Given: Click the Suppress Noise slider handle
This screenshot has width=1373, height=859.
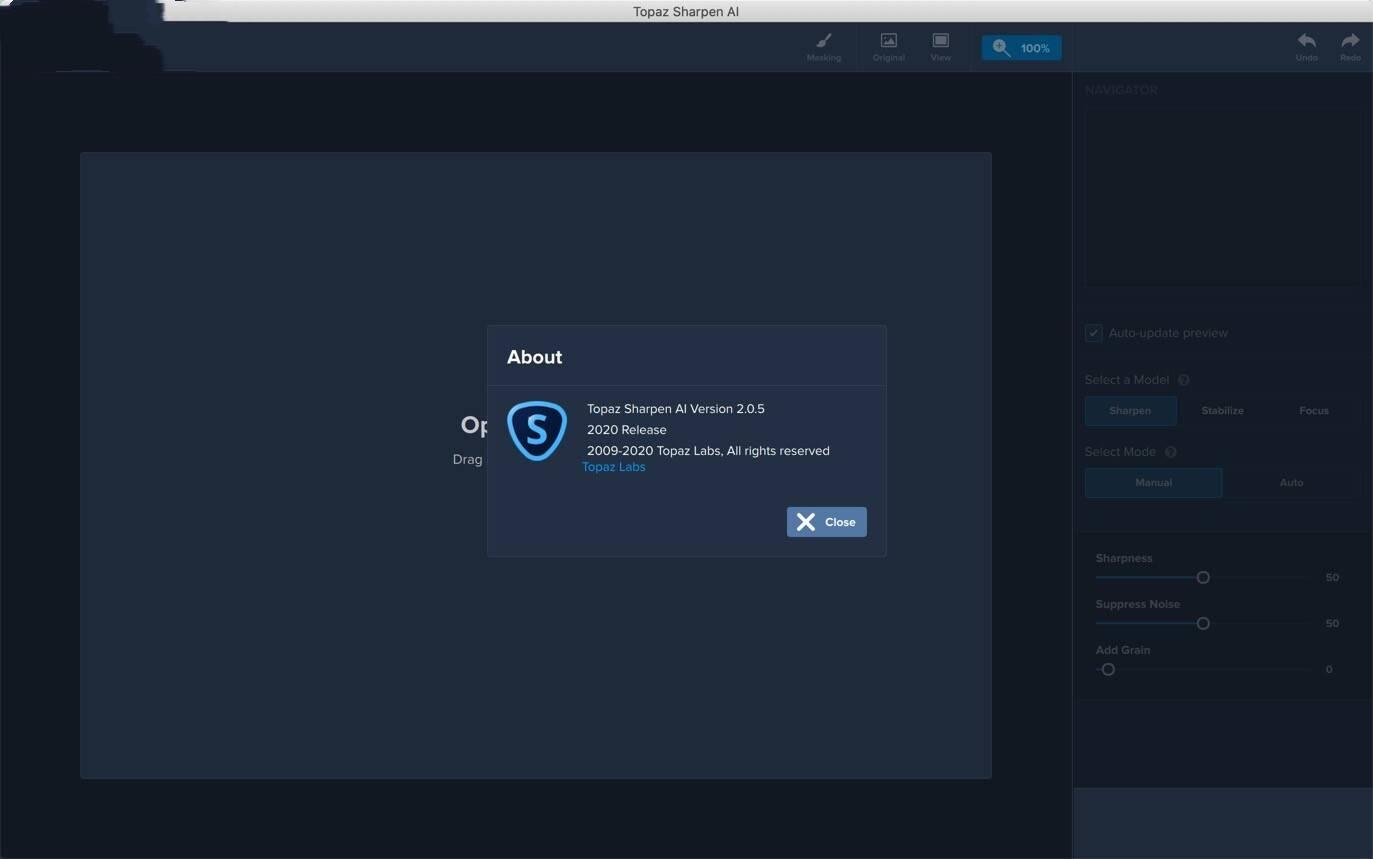Looking at the screenshot, I should pyautogui.click(x=1203, y=624).
